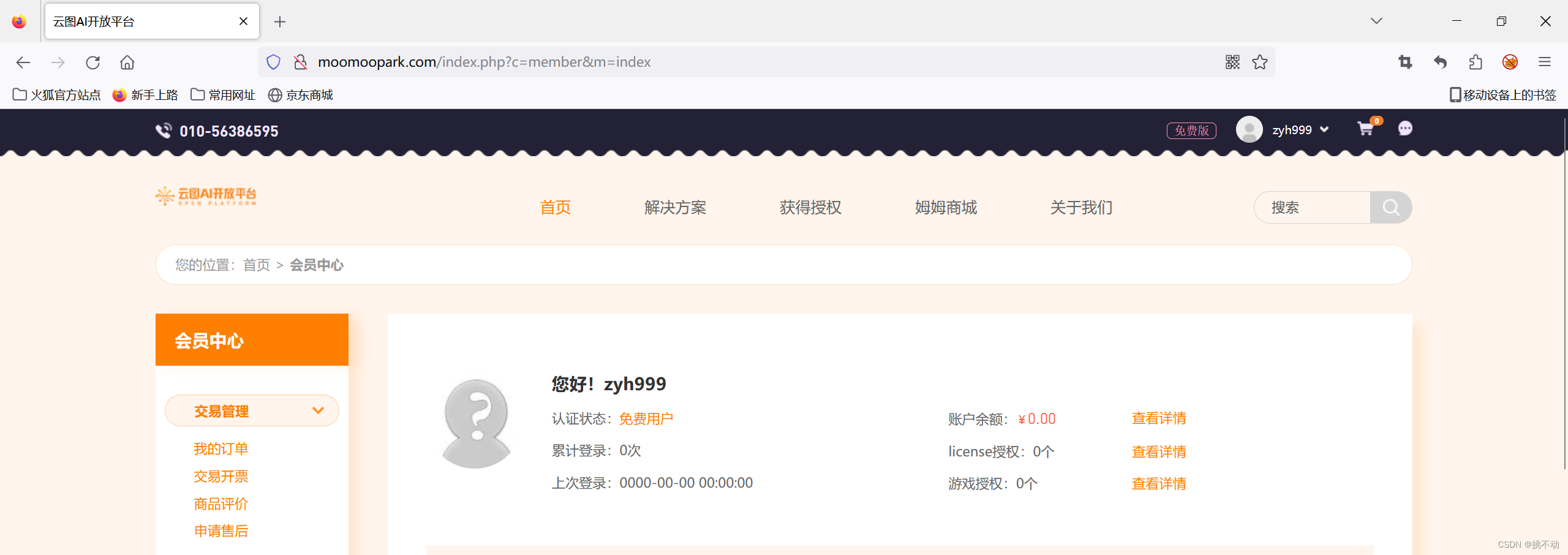Switch to the 云图AI开放平台 browser tab

click(152, 21)
